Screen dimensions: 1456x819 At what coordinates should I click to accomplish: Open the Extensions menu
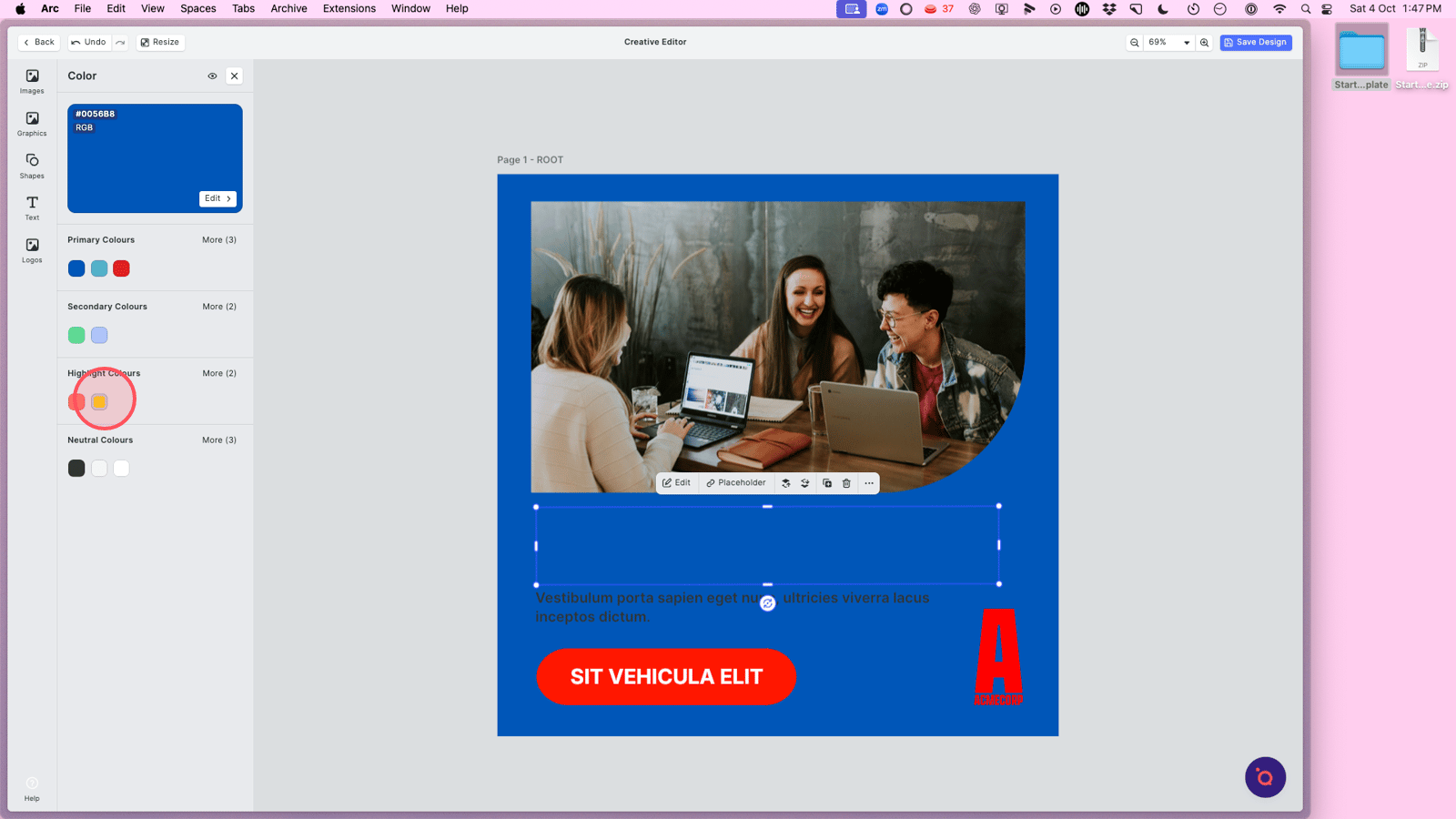349,9
